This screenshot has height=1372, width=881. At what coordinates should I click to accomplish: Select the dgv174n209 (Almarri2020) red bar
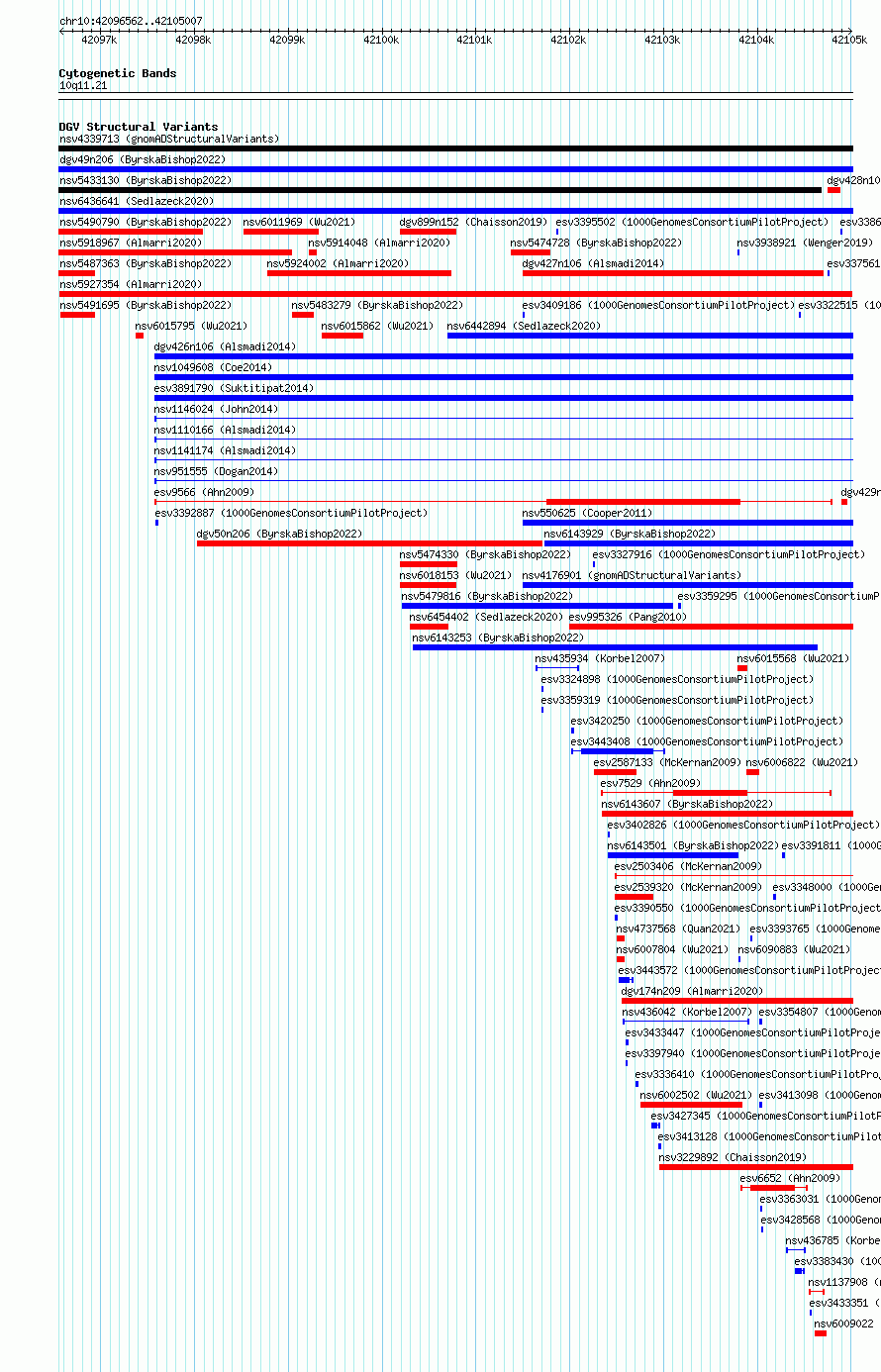(x=737, y=1001)
